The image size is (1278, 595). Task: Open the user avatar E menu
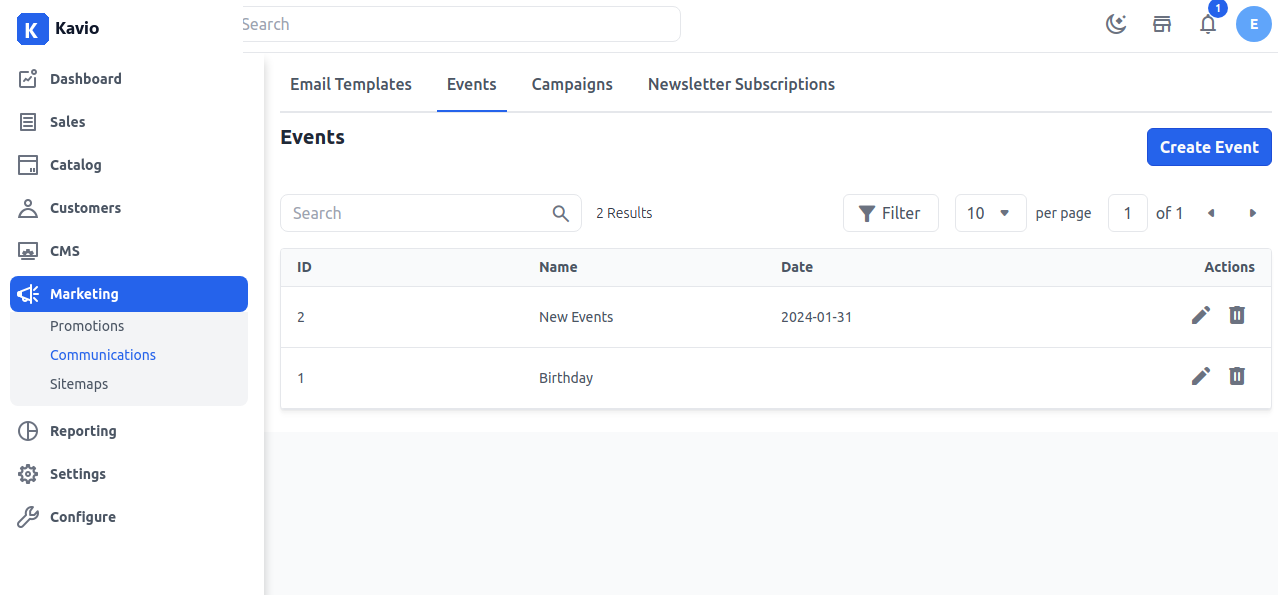point(1254,24)
